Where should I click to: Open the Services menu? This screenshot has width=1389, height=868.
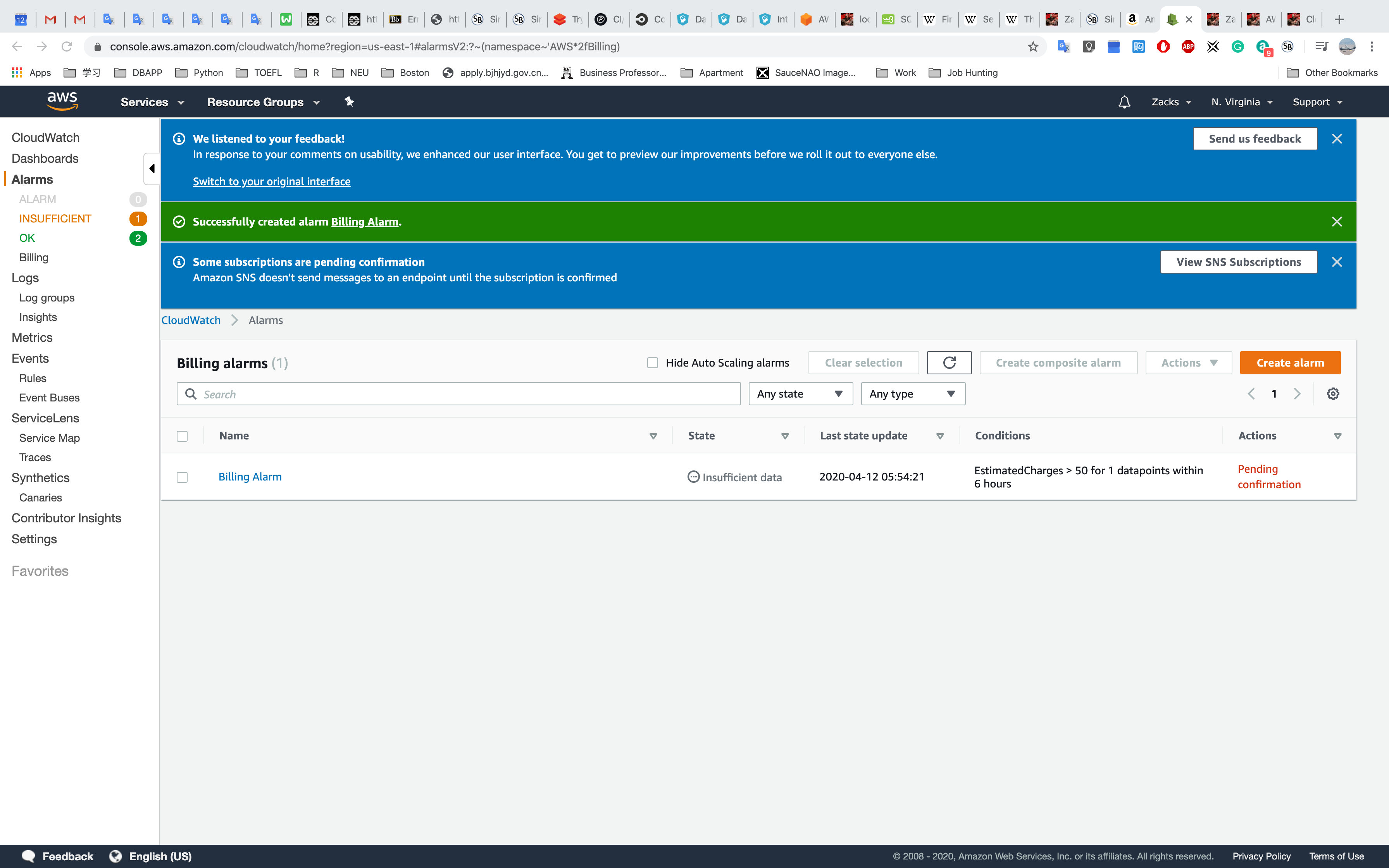click(152, 102)
